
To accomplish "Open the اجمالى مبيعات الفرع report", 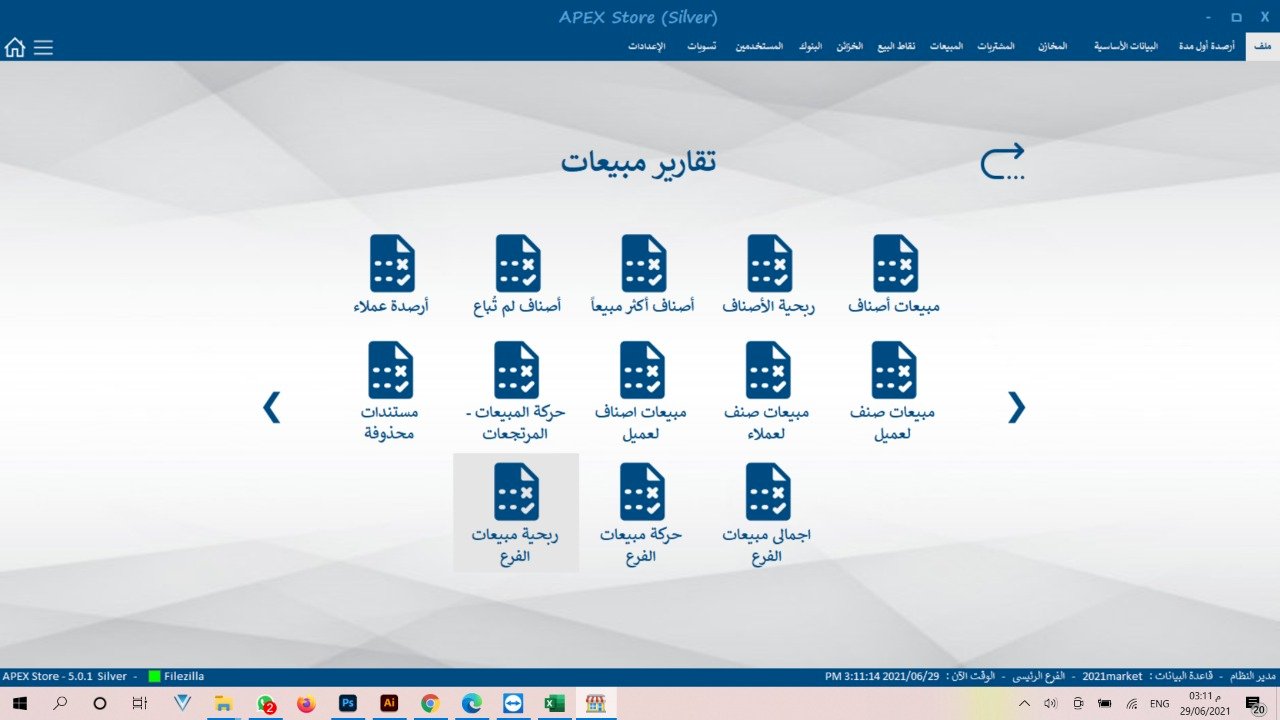I will pyautogui.click(x=767, y=512).
